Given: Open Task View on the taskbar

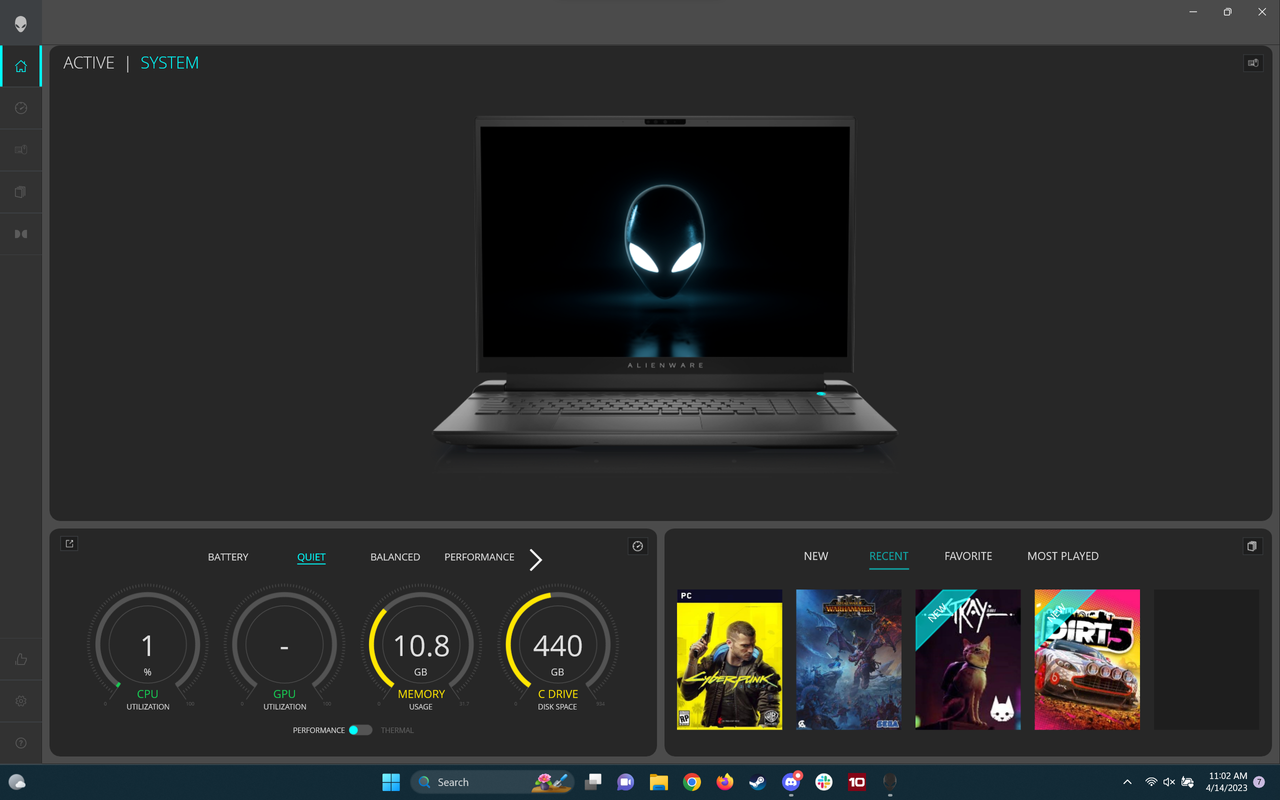Looking at the screenshot, I should 593,782.
